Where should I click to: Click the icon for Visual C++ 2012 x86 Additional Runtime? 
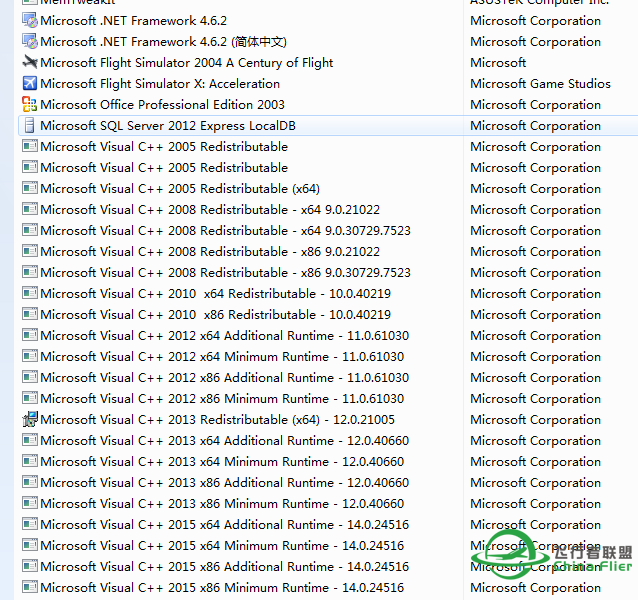tap(30, 377)
